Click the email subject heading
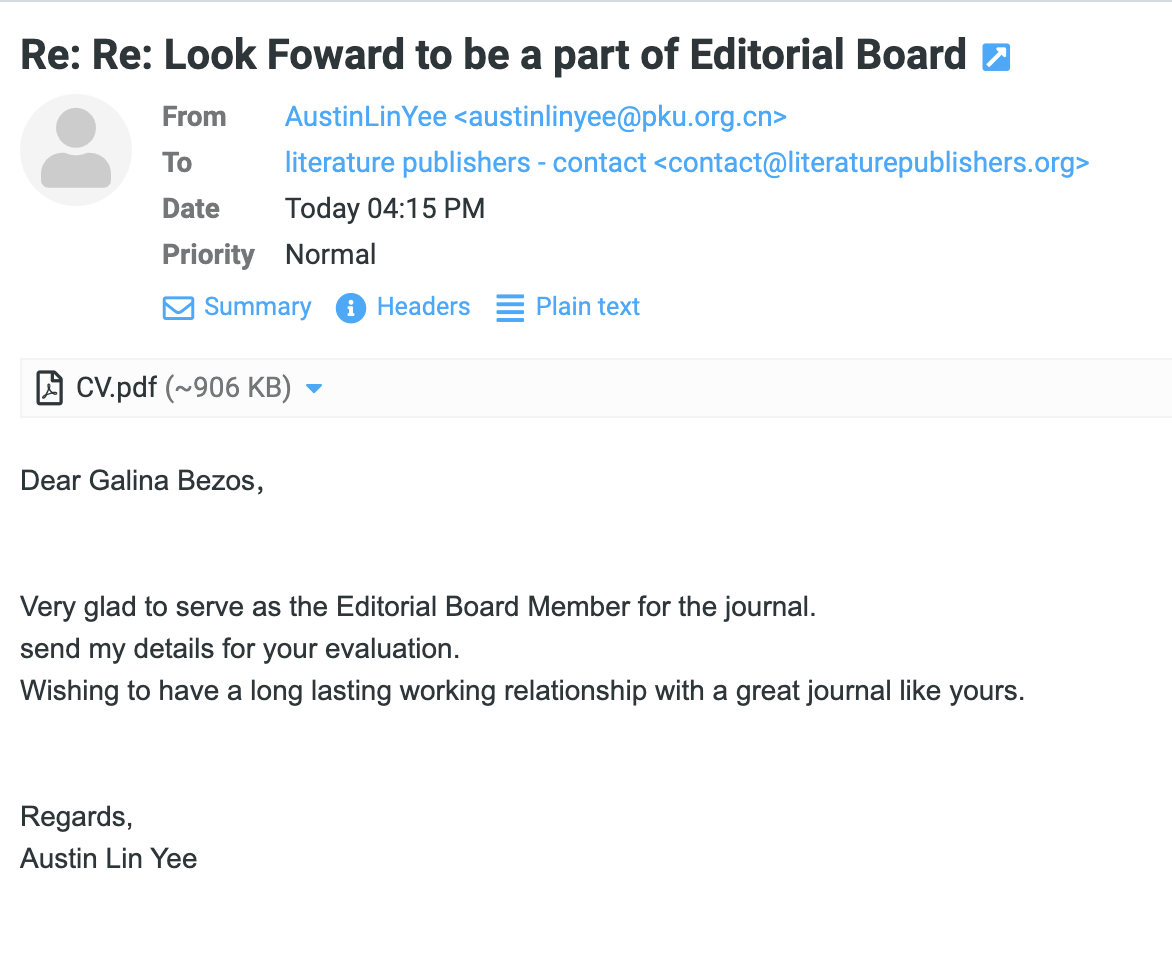The image size is (1172, 968). (x=493, y=55)
